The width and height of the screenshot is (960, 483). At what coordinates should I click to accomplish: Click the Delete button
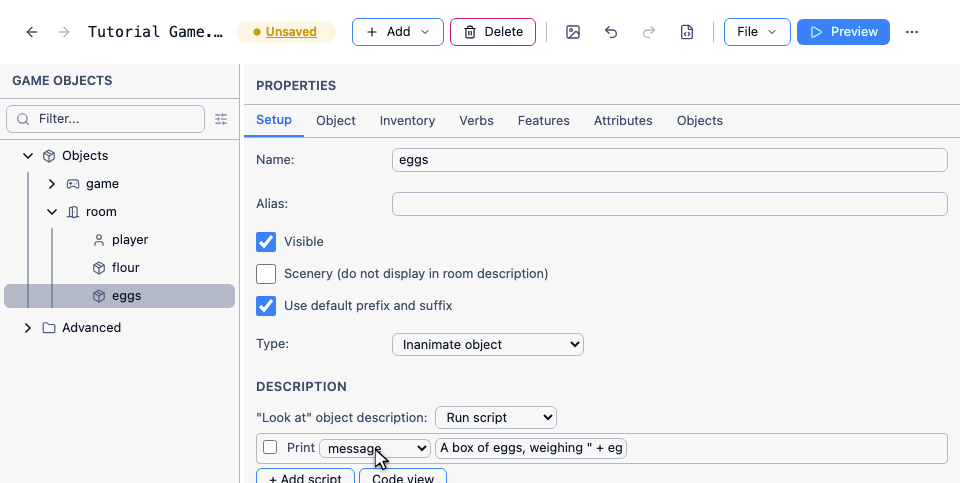coord(493,32)
